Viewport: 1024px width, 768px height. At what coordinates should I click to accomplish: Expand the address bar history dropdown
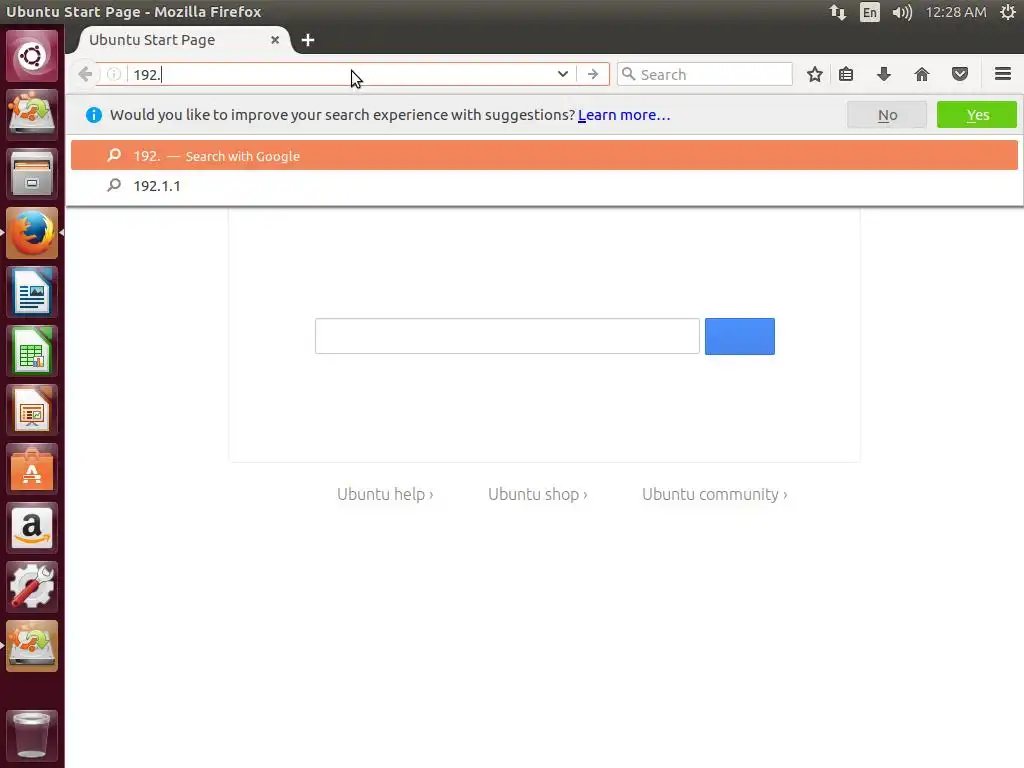pyautogui.click(x=562, y=74)
